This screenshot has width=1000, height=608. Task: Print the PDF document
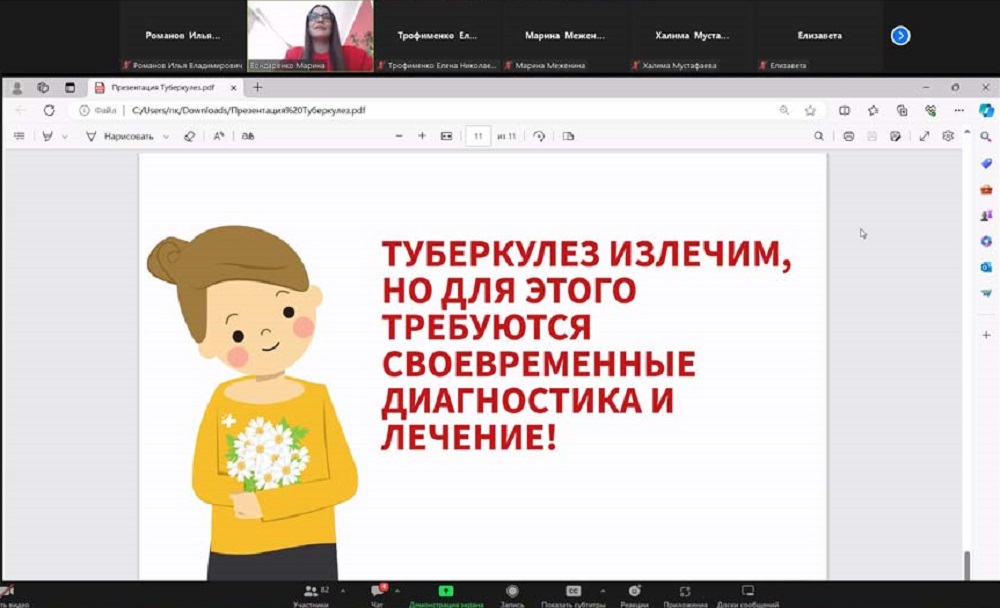pyautogui.click(x=848, y=136)
